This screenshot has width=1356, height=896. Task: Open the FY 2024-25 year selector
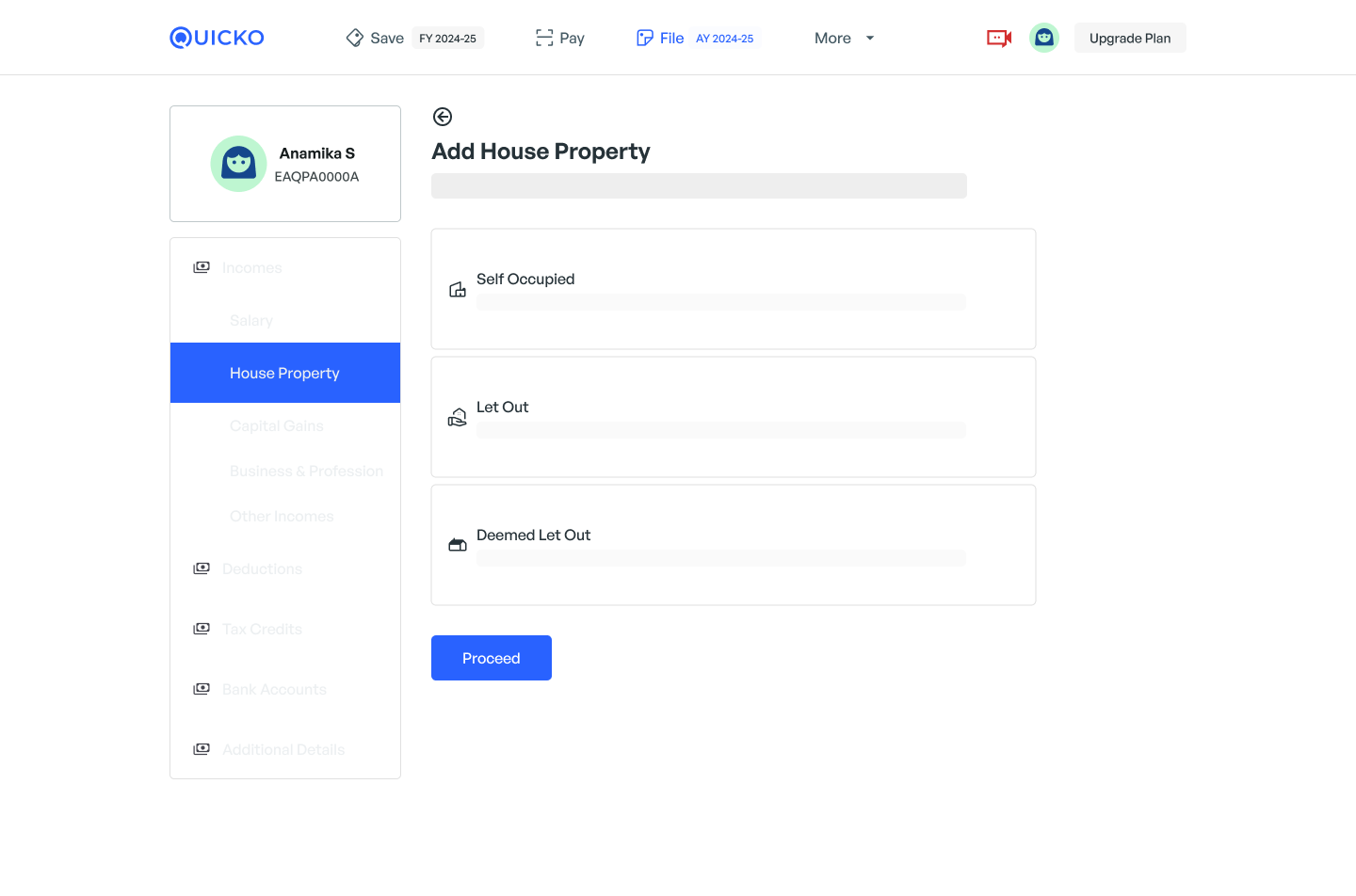point(447,39)
